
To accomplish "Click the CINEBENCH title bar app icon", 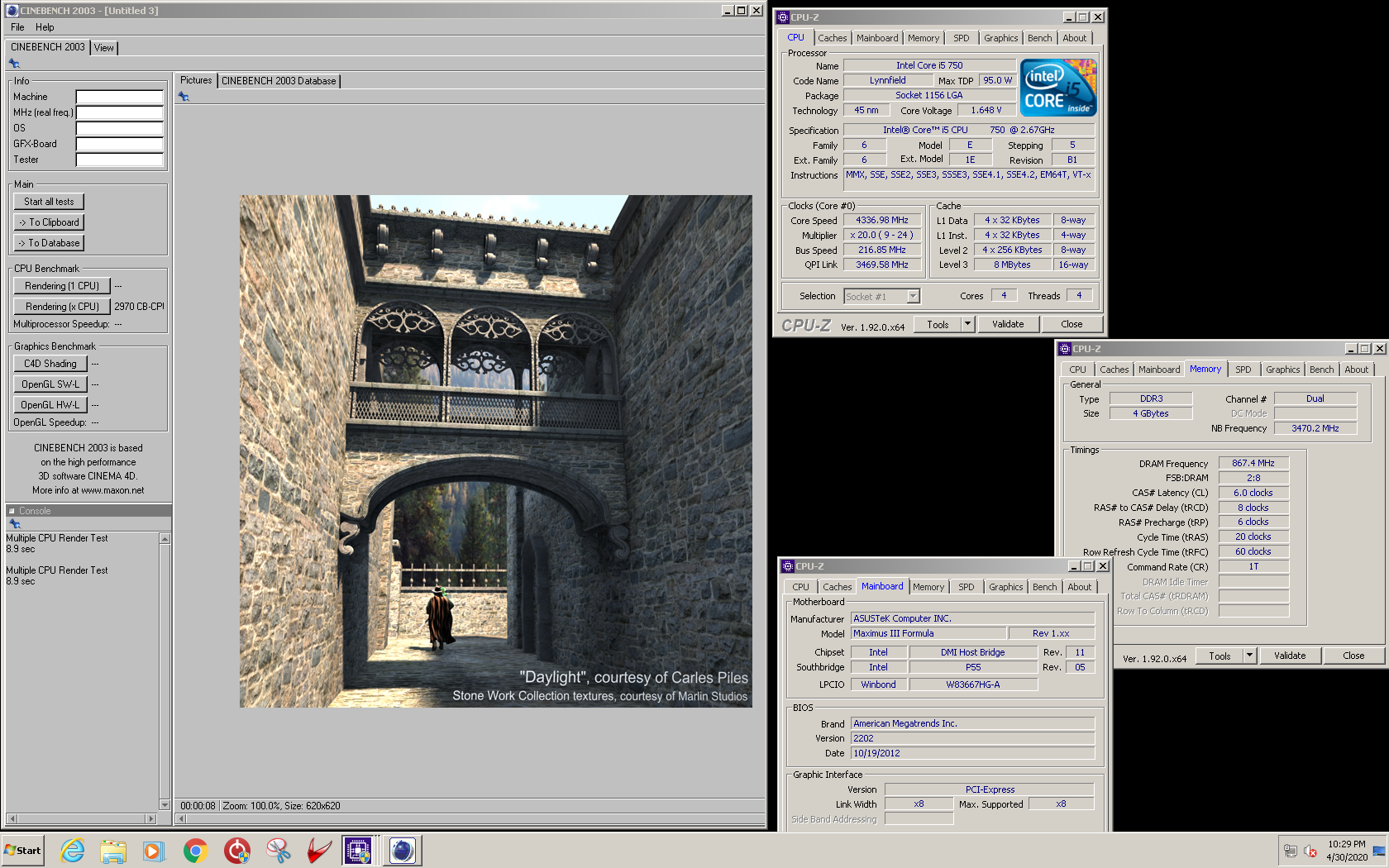I will (x=12, y=11).
